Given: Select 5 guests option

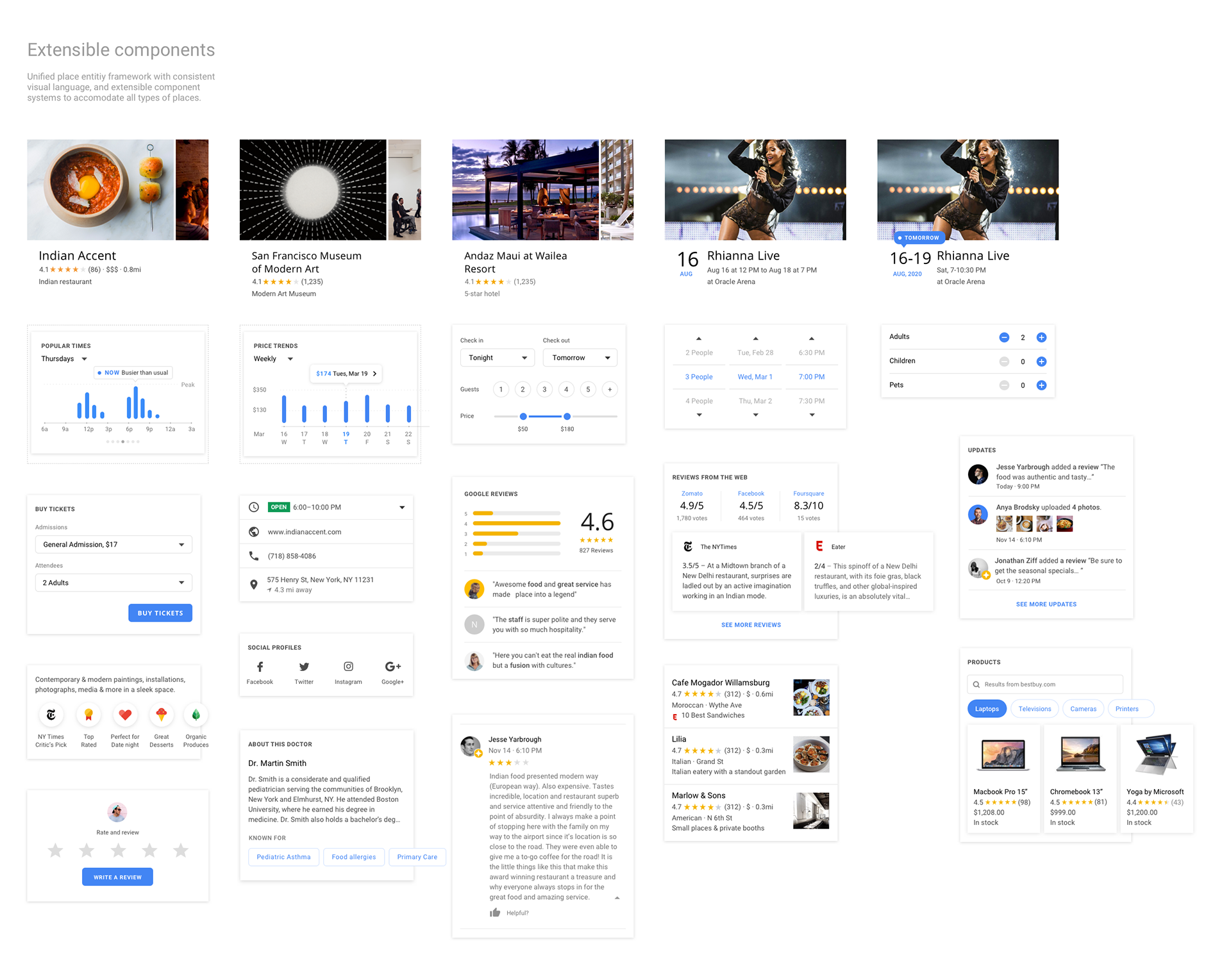Looking at the screenshot, I should click(x=588, y=389).
